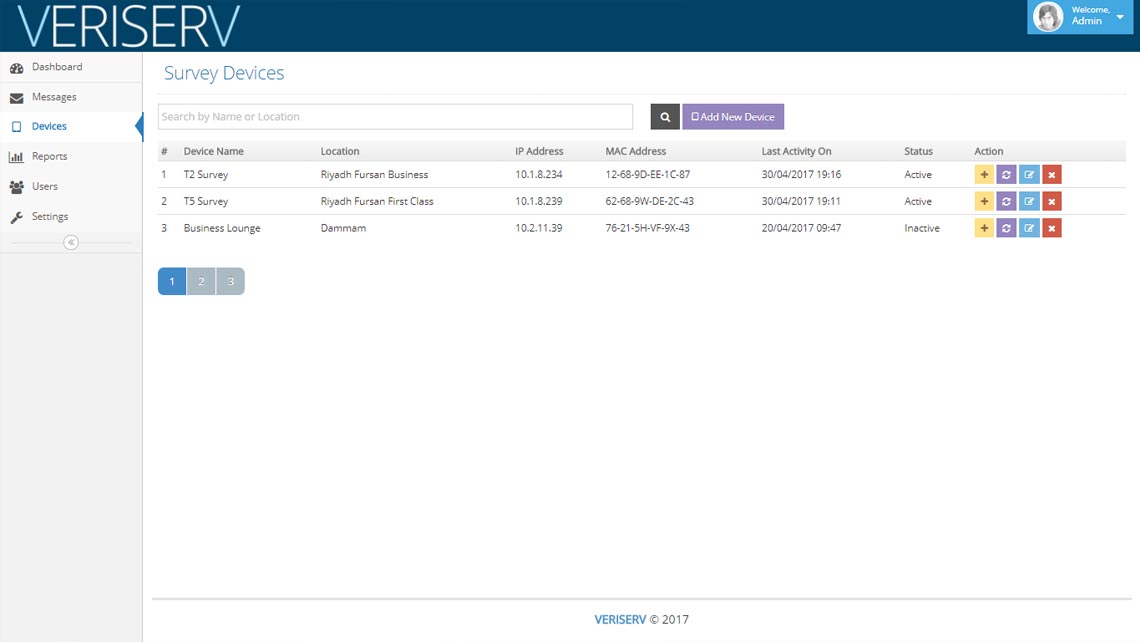Open Dashboard from the sidebar

click(57, 67)
